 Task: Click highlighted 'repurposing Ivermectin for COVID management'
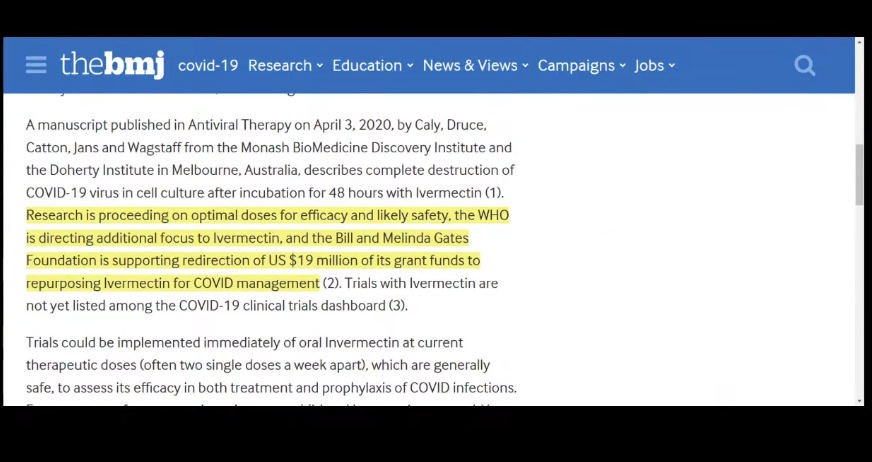tap(173, 284)
